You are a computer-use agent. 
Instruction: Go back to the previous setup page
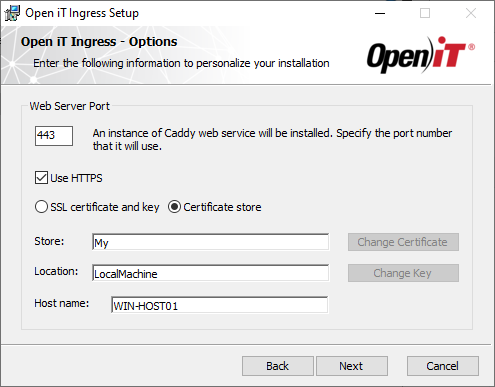pyautogui.click(x=278, y=366)
